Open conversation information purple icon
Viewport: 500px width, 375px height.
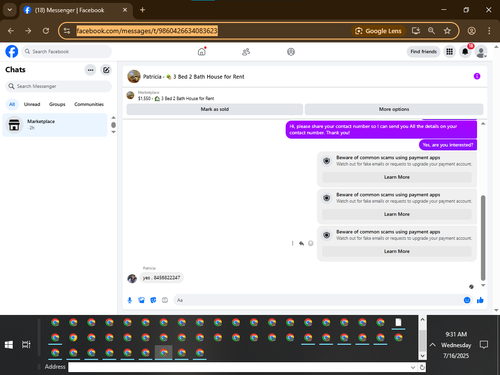point(477,76)
